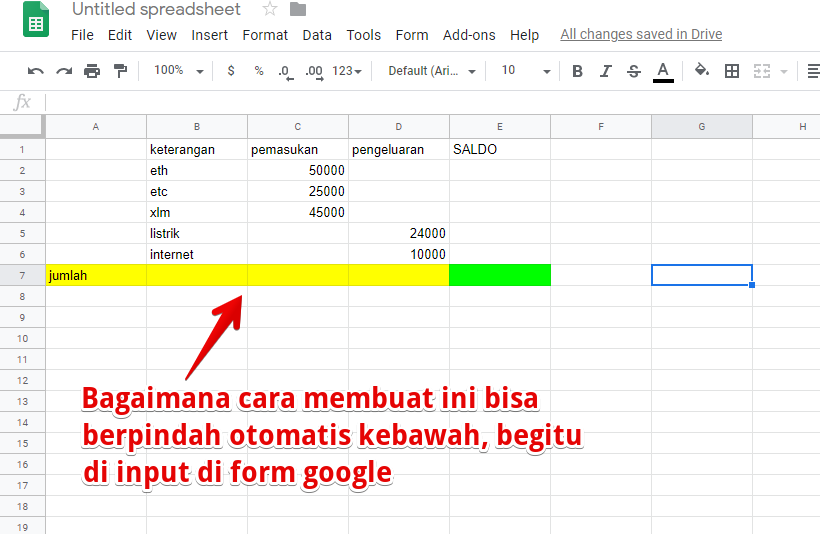Screen dimensions: 820x534
Task: Open horizontal align tool
Action: 813,71
